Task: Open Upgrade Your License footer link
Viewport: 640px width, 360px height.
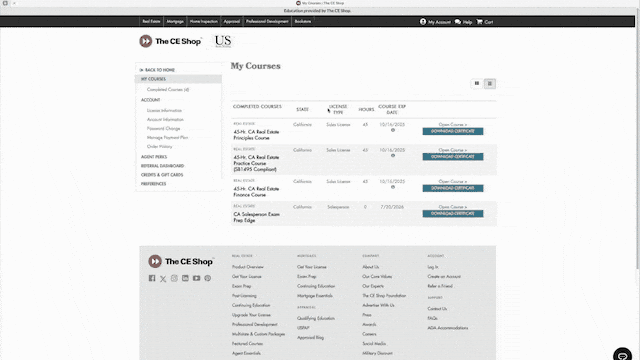Action: point(251,315)
